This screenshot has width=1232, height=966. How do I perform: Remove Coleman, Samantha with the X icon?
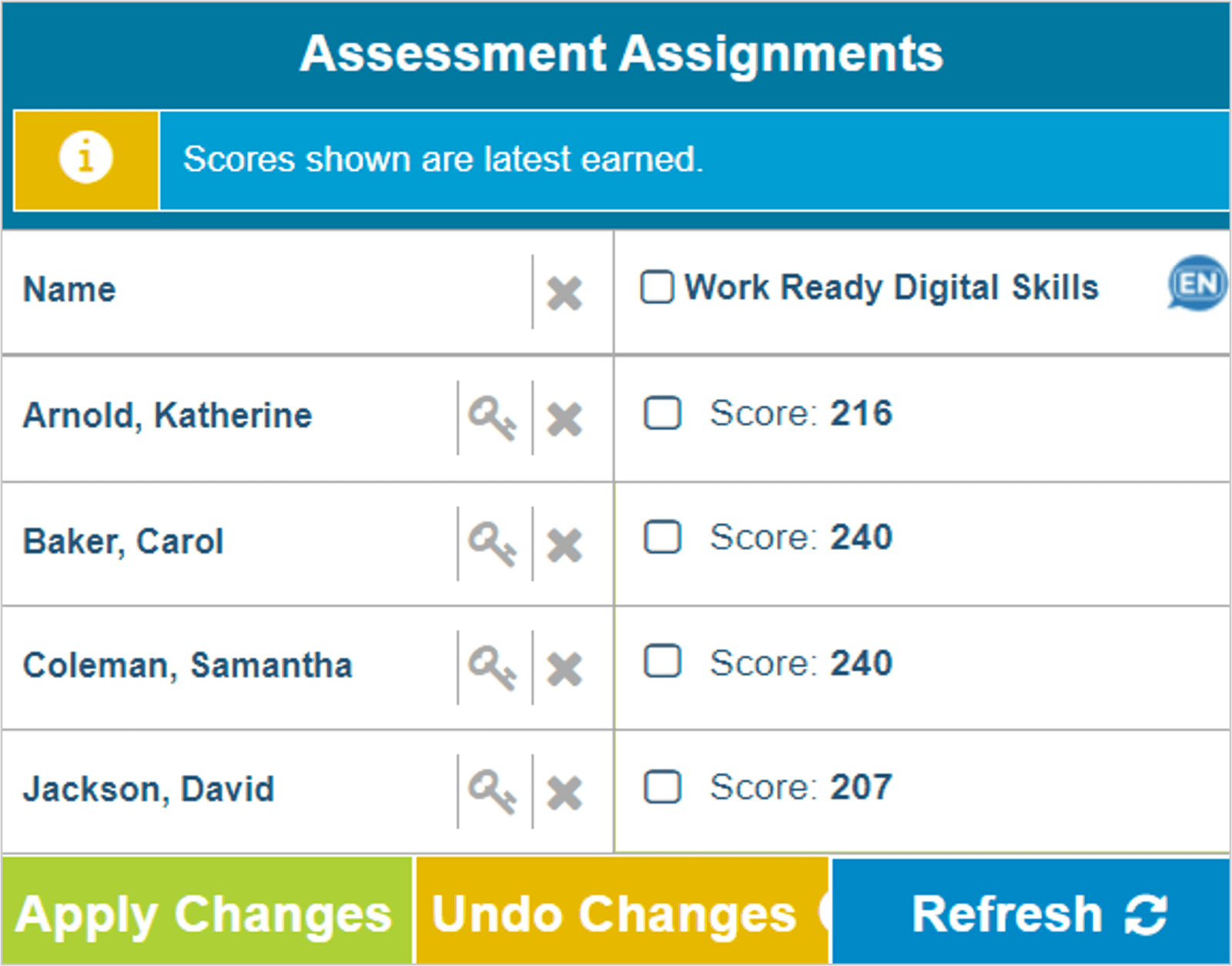click(564, 669)
